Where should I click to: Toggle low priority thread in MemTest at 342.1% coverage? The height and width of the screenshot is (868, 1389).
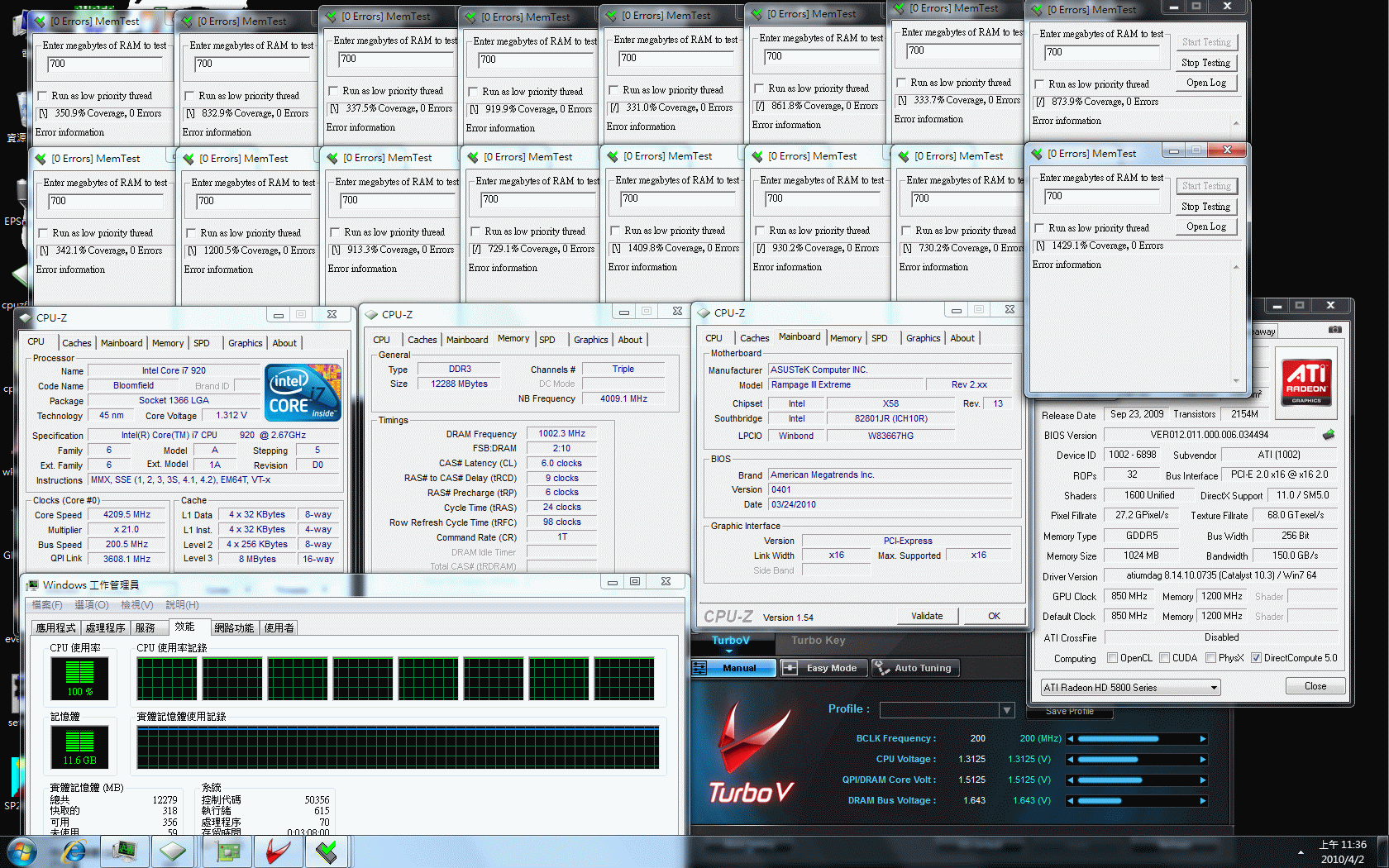pyautogui.click(x=44, y=233)
